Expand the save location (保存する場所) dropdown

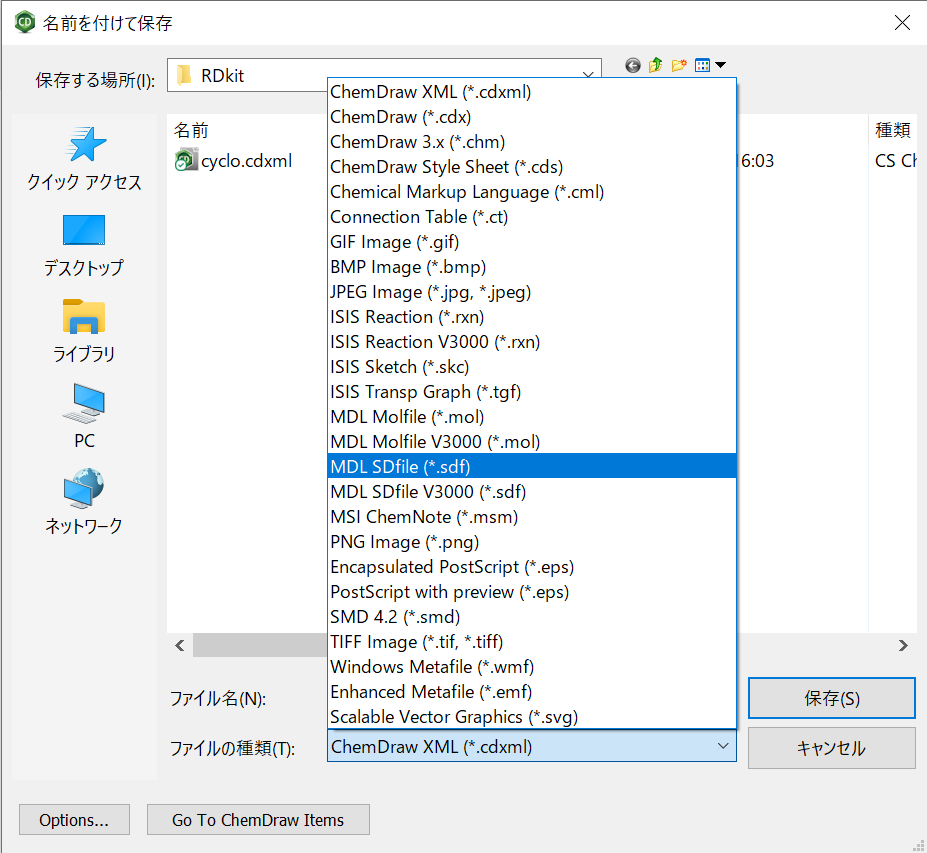click(588, 75)
